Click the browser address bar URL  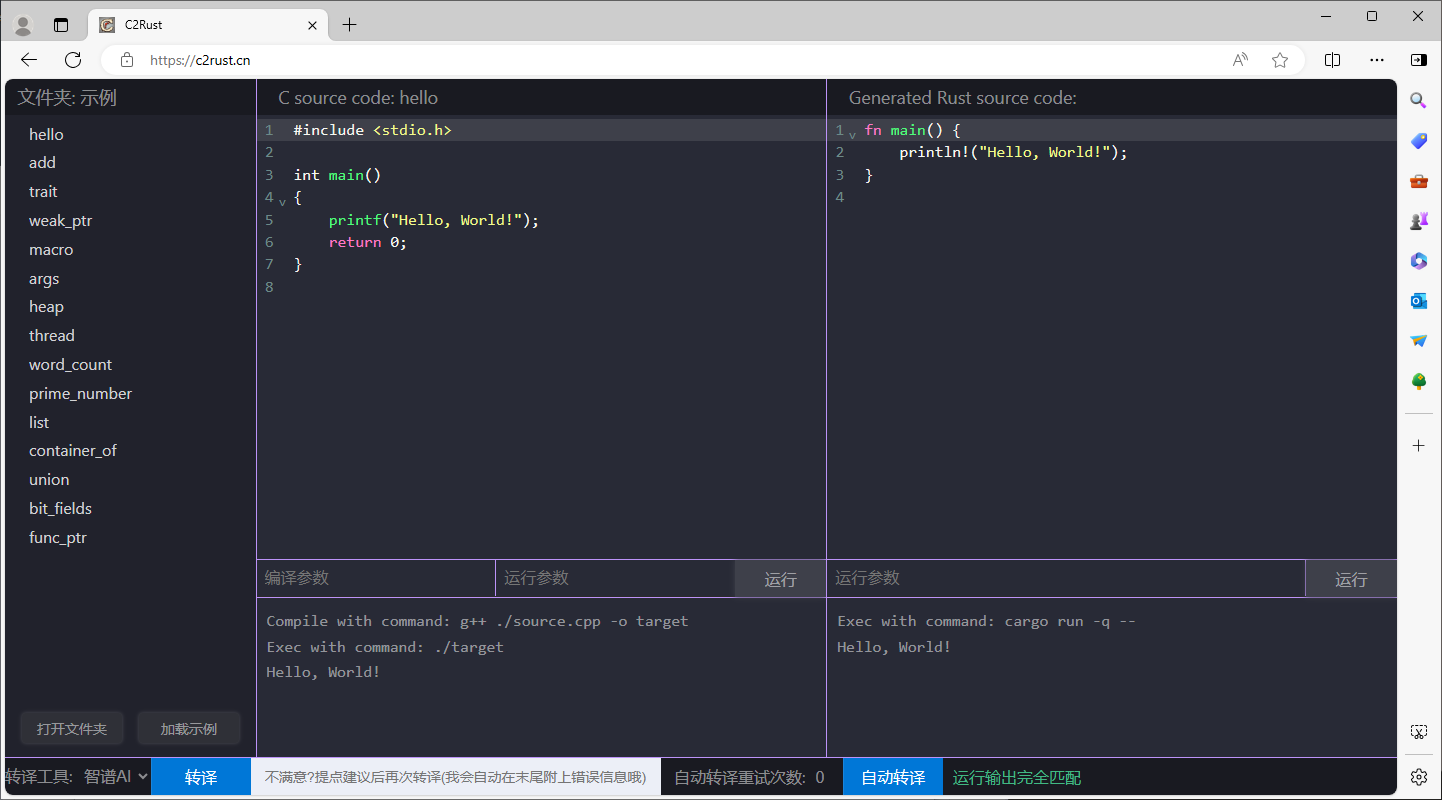[x=200, y=60]
